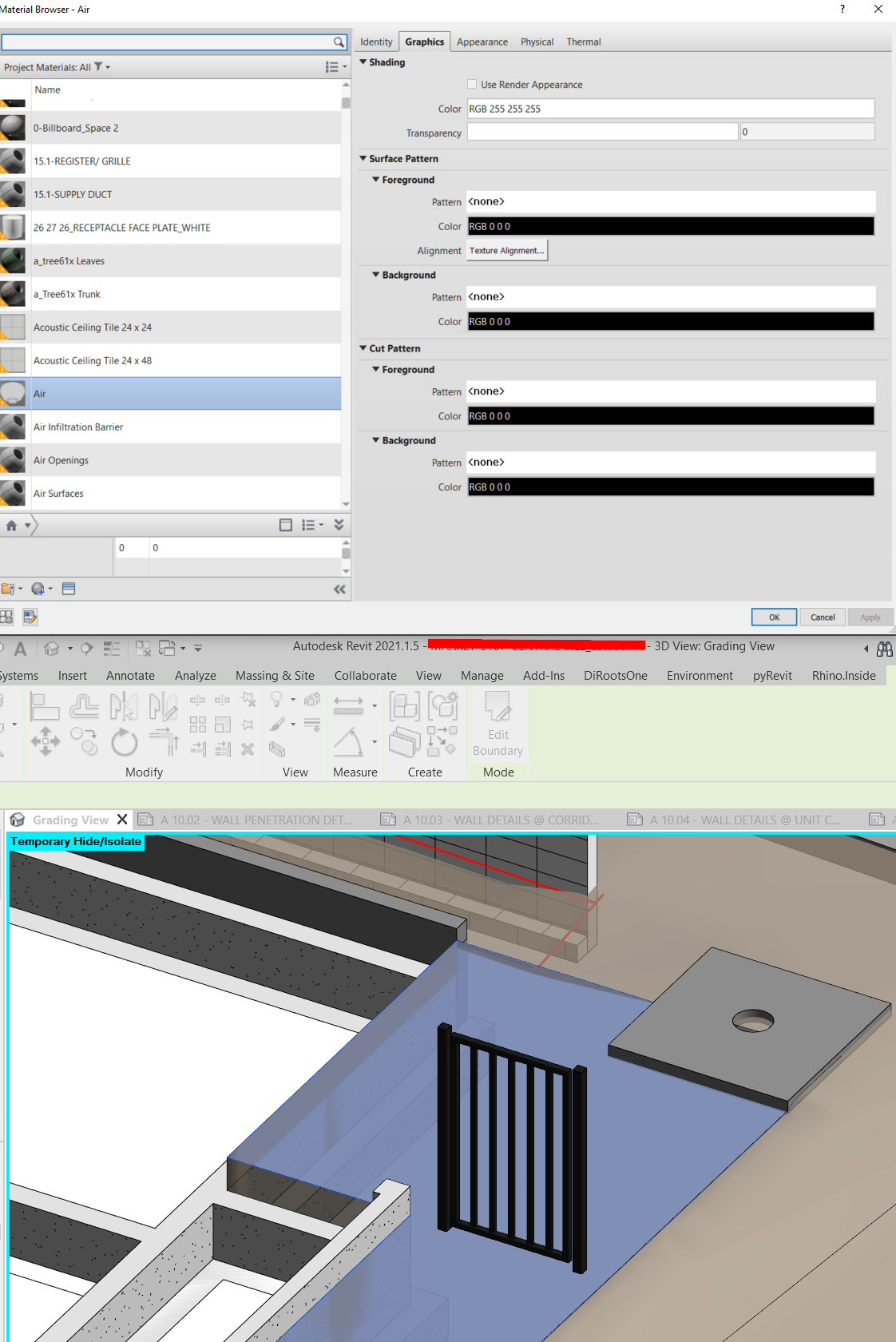The width and height of the screenshot is (896, 1342).
Task: Select the Rotate tool in Modify panel
Action: pyautogui.click(x=124, y=742)
